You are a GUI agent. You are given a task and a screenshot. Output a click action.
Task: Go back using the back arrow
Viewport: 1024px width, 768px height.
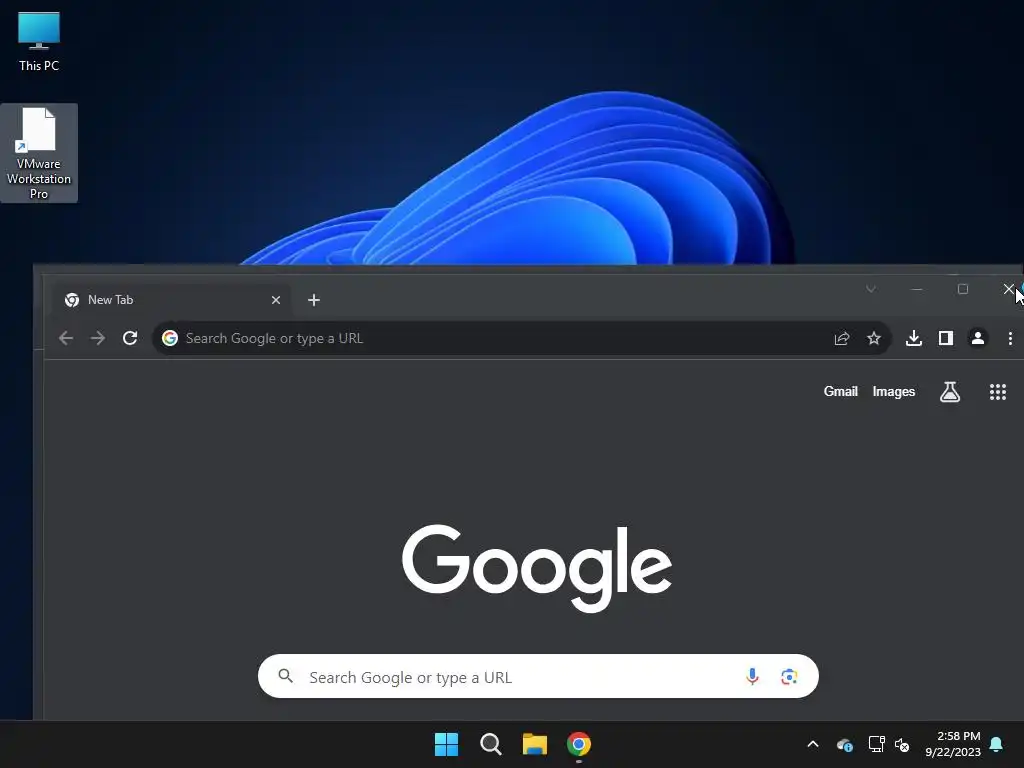[x=66, y=338]
